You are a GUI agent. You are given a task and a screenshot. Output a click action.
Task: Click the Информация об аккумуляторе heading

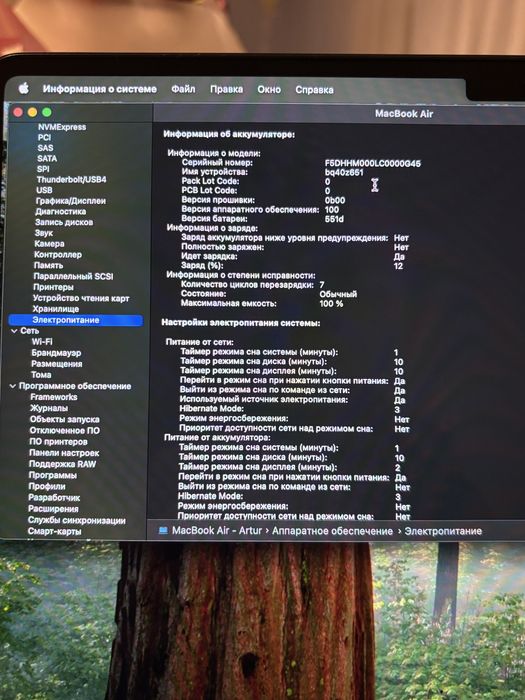(229, 134)
